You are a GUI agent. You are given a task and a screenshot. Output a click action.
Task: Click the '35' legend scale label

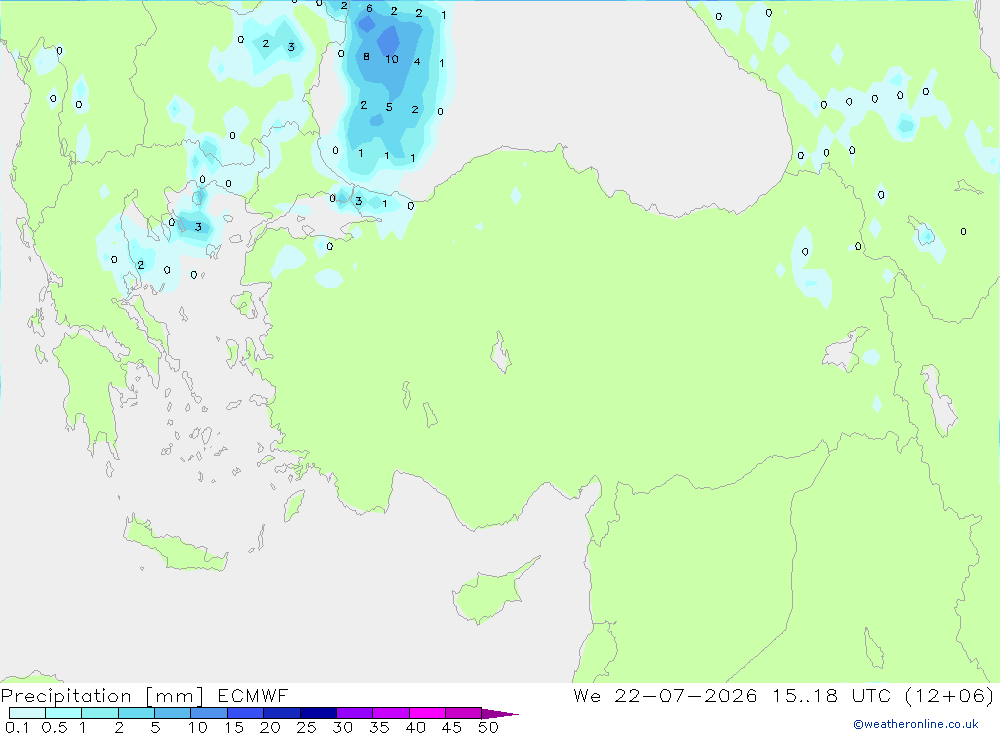click(379, 727)
